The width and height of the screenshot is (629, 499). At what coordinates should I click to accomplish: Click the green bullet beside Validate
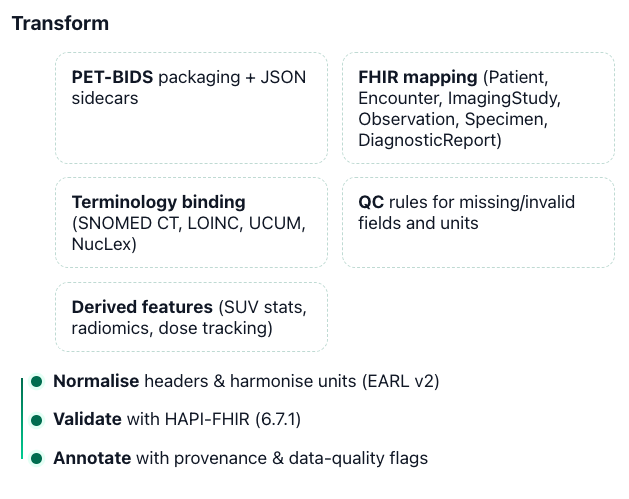pyautogui.click(x=36, y=419)
